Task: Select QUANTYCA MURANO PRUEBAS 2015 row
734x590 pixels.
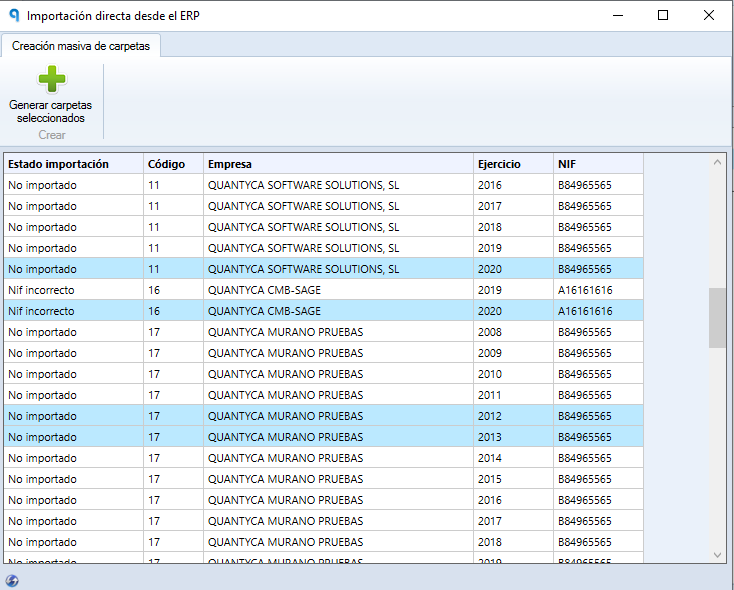Action: point(323,479)
